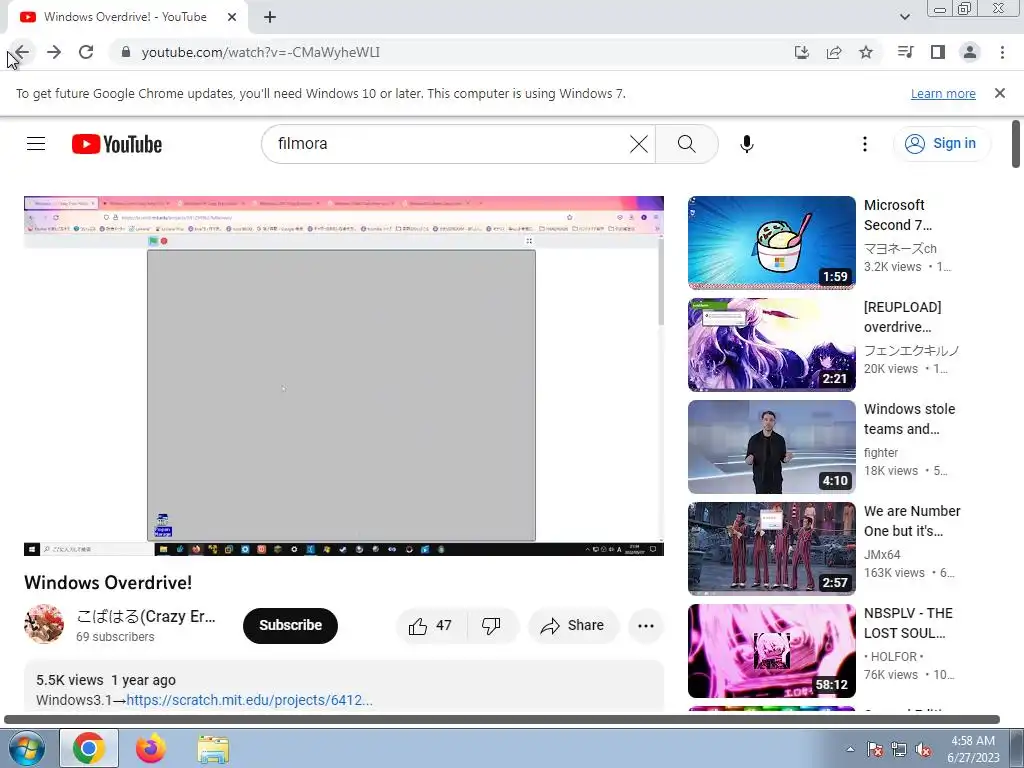
Task: Open こばはる channel avatar
Action: click(44, 624)
